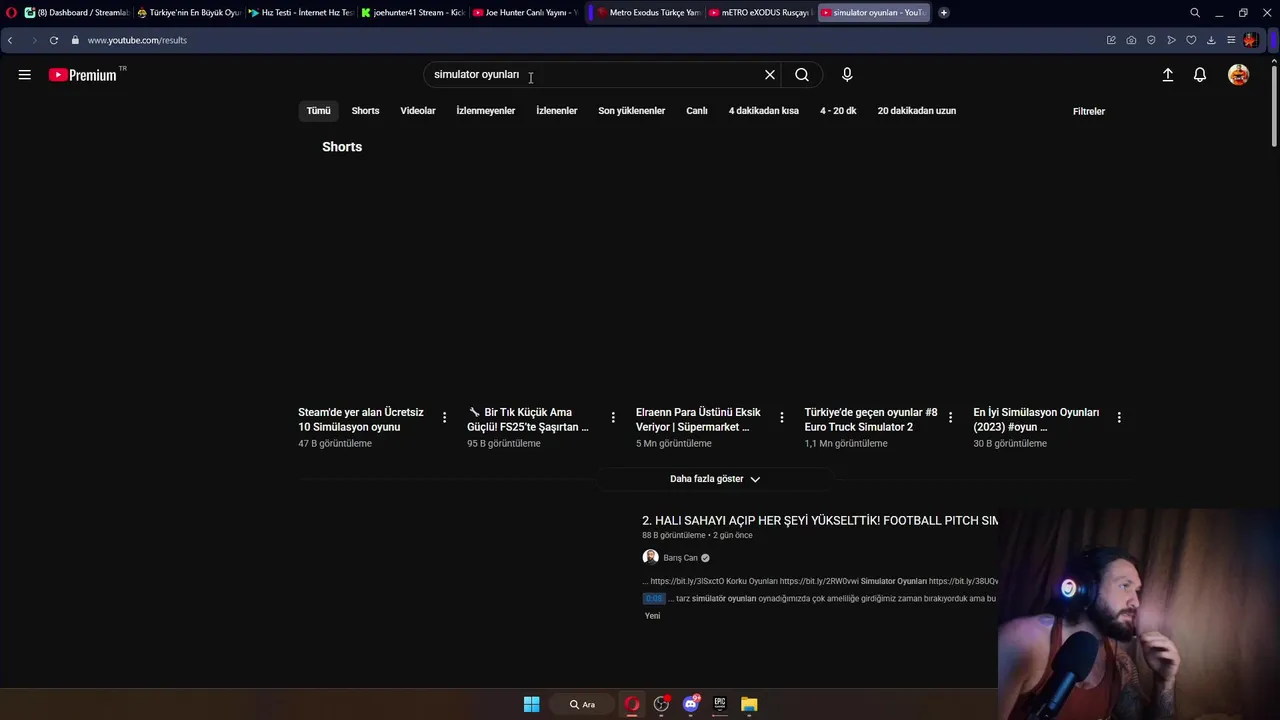Reload the page in Opera

click(x=53, y=40)
